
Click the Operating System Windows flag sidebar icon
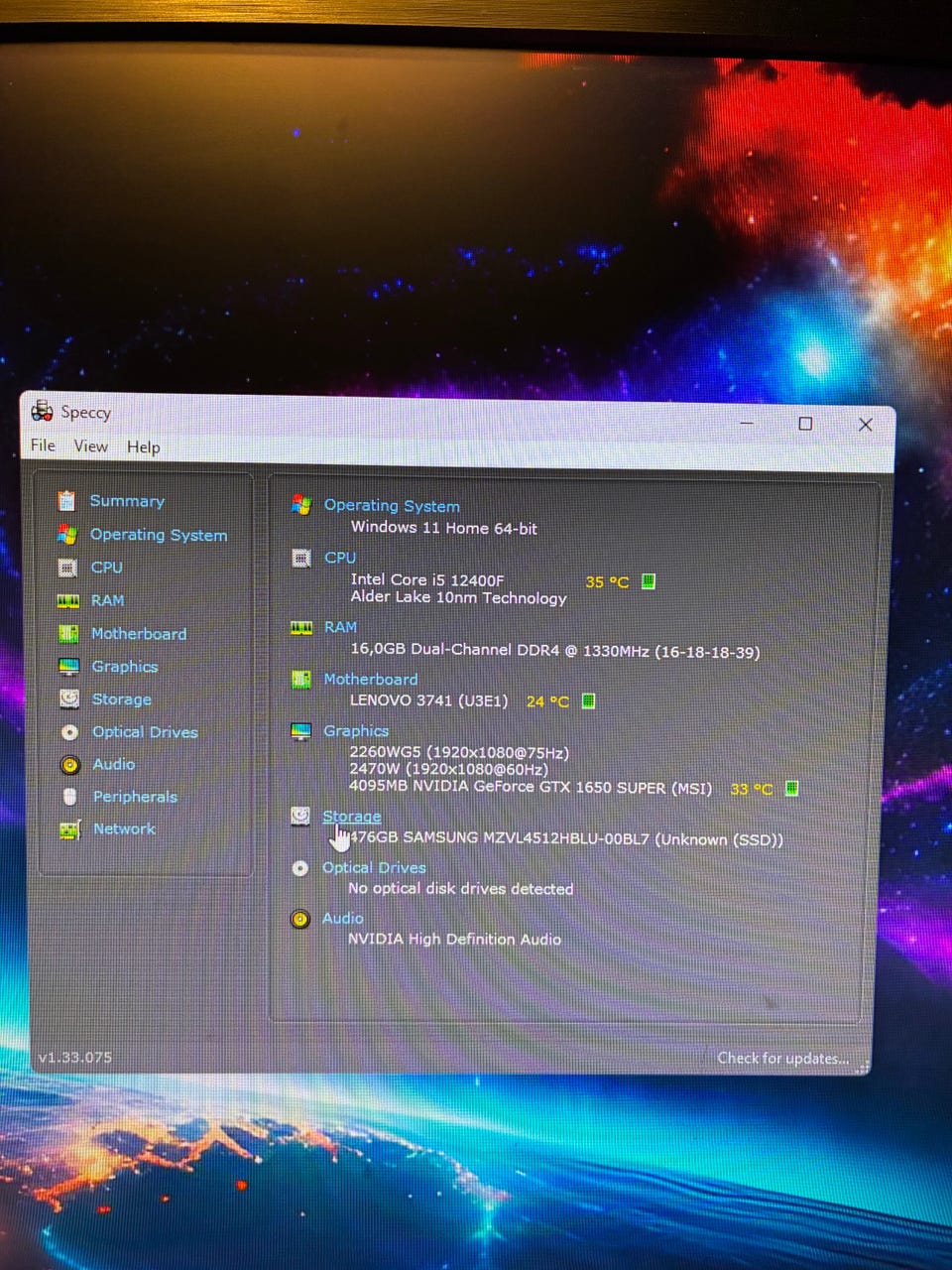pyautogui.click(x=67, y=534)
